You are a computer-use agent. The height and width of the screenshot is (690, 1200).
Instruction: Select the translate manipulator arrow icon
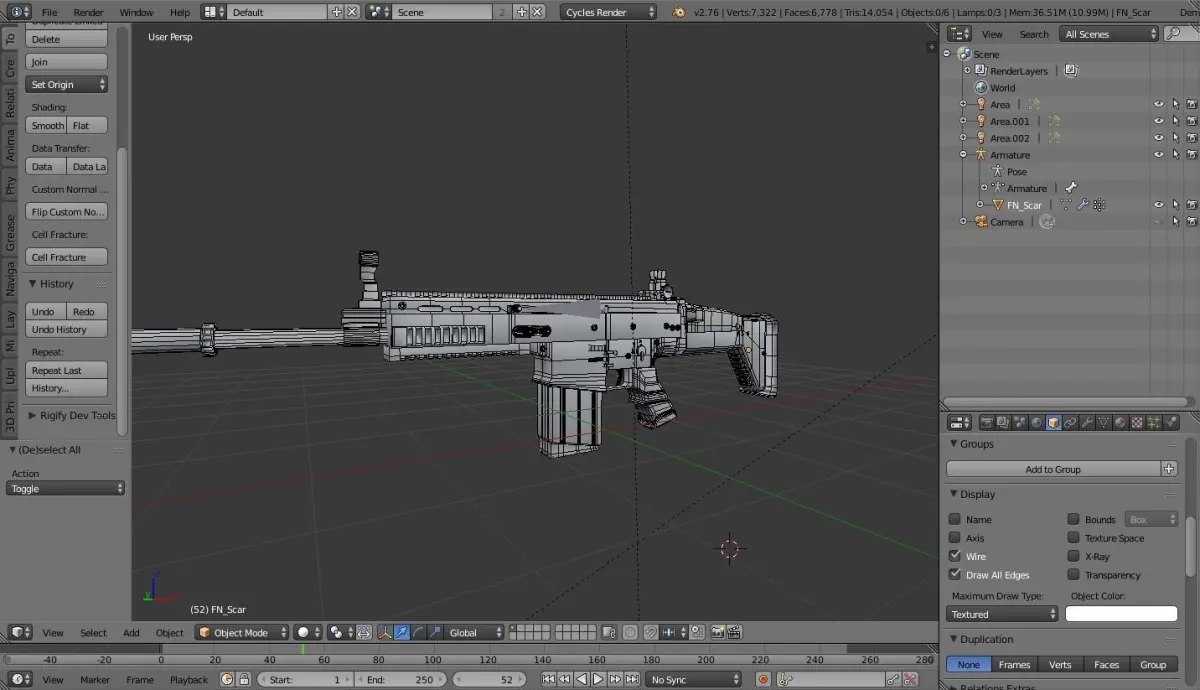tap(402, 632)
